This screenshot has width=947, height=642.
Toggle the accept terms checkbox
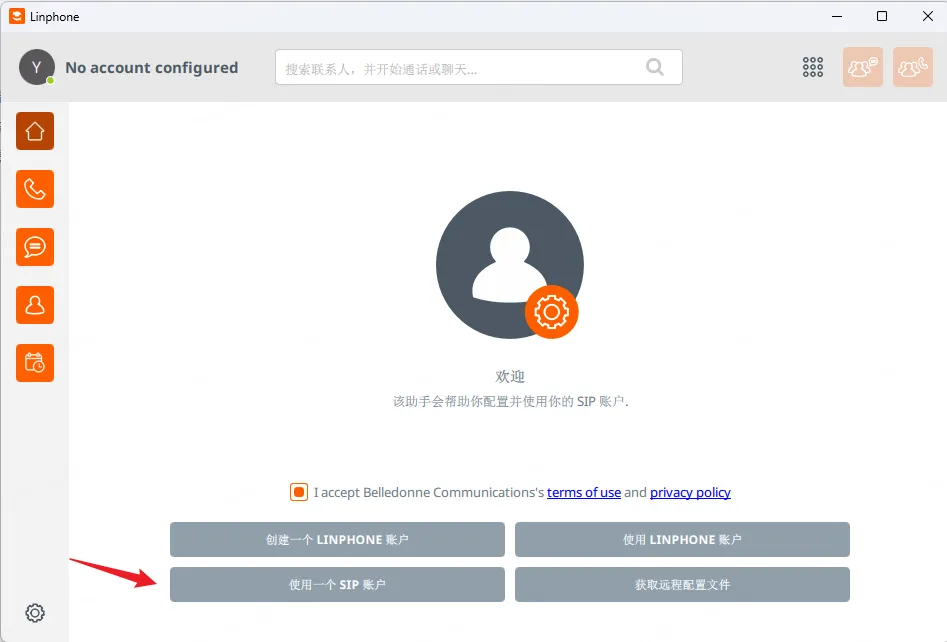(298, 491)
